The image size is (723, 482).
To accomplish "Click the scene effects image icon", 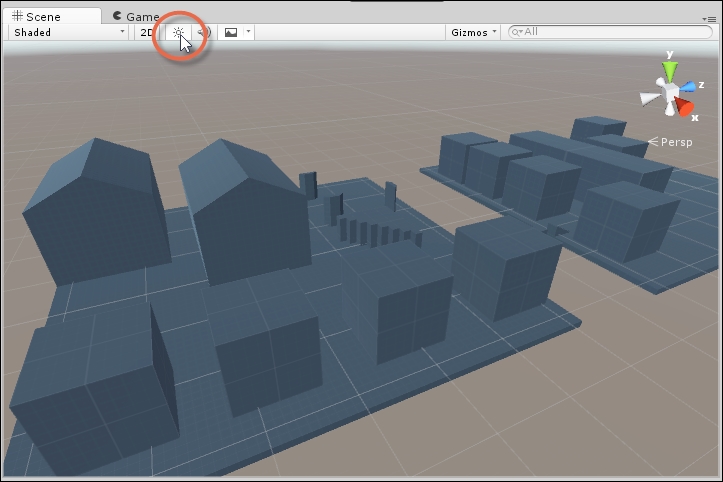I will pyautogui.click(x=231, y=32).
